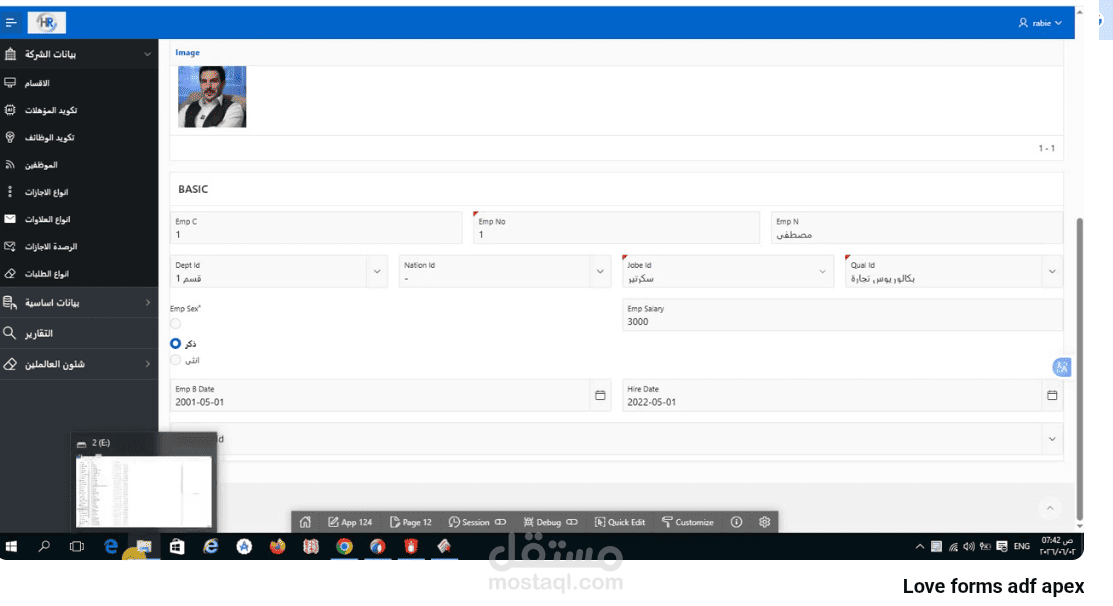Open the Nation Id dropdown list
Image resolution: width=1113 pixels, height=606 pixels.
tap(600, 272)
